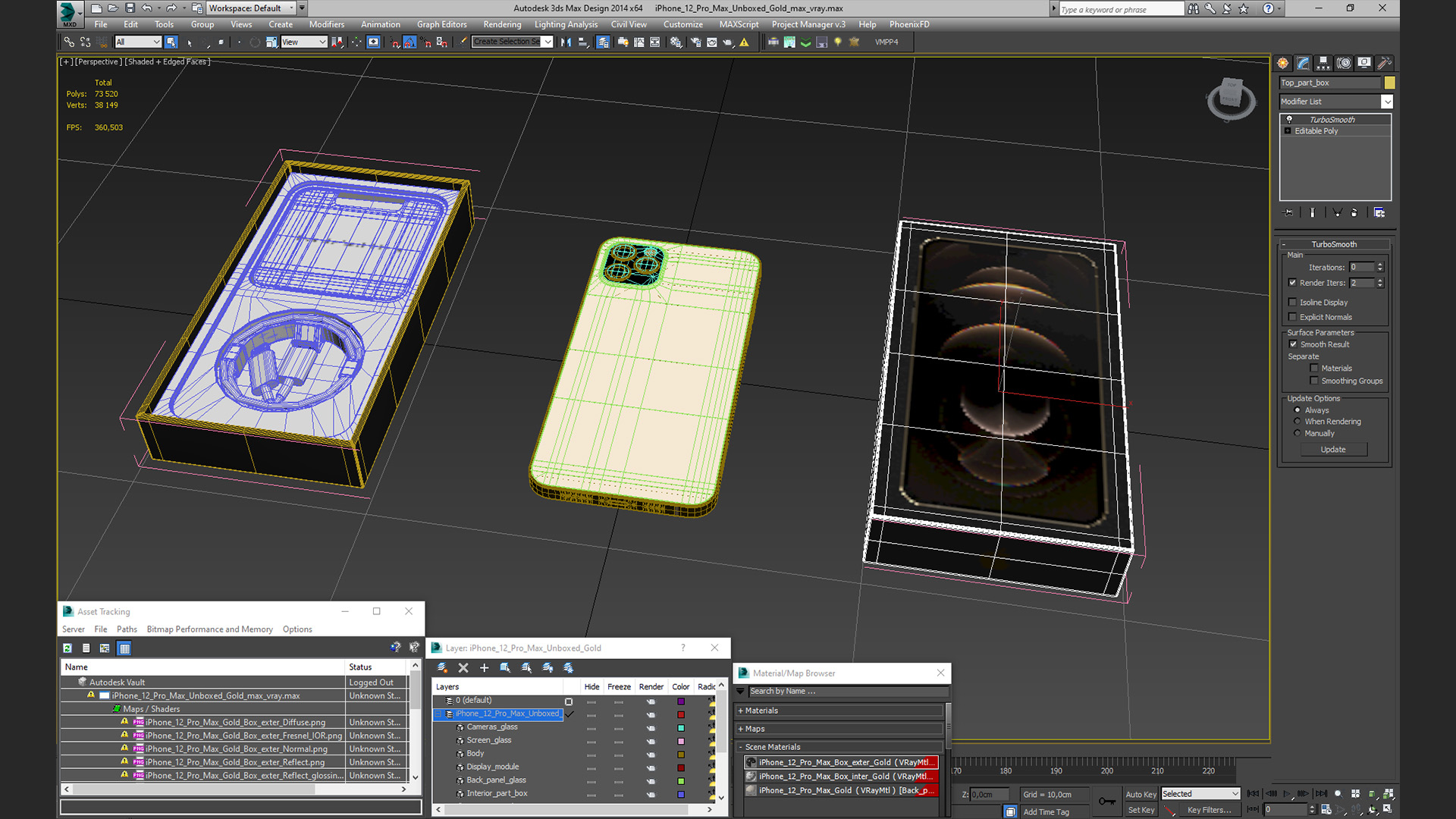The width and height of the screenshot is (1456, 819).
Task: Click Delete layer X icon in Layer dialog
Action: point(463,668)
